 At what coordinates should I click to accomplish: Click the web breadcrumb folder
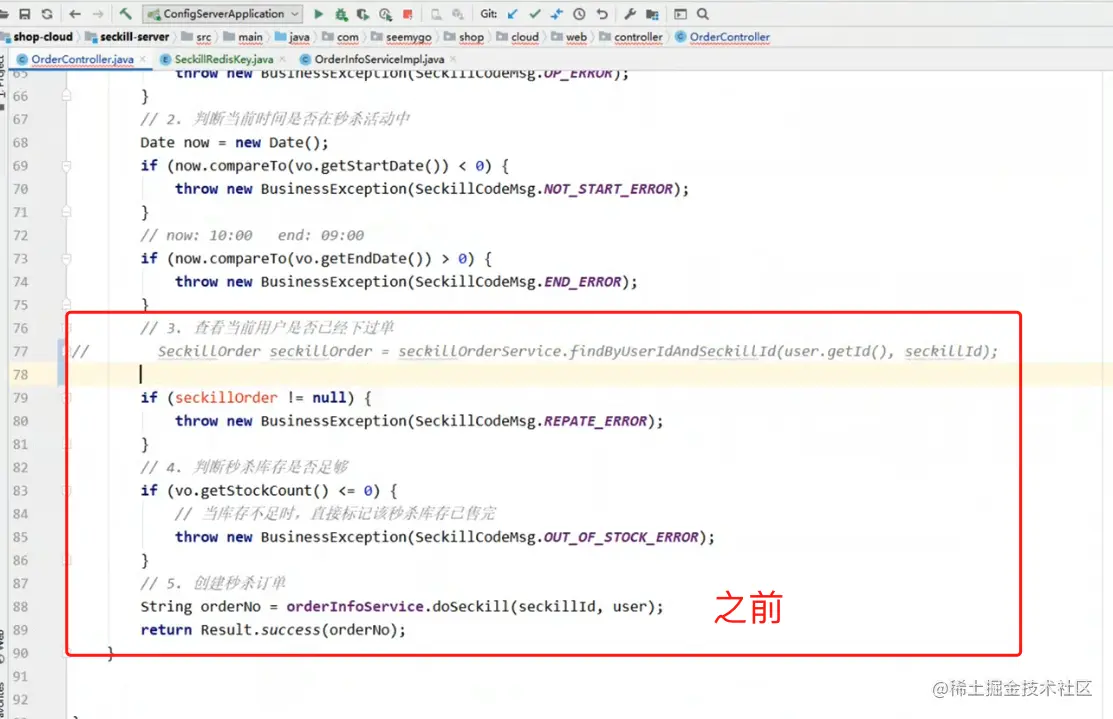[570, 37]
